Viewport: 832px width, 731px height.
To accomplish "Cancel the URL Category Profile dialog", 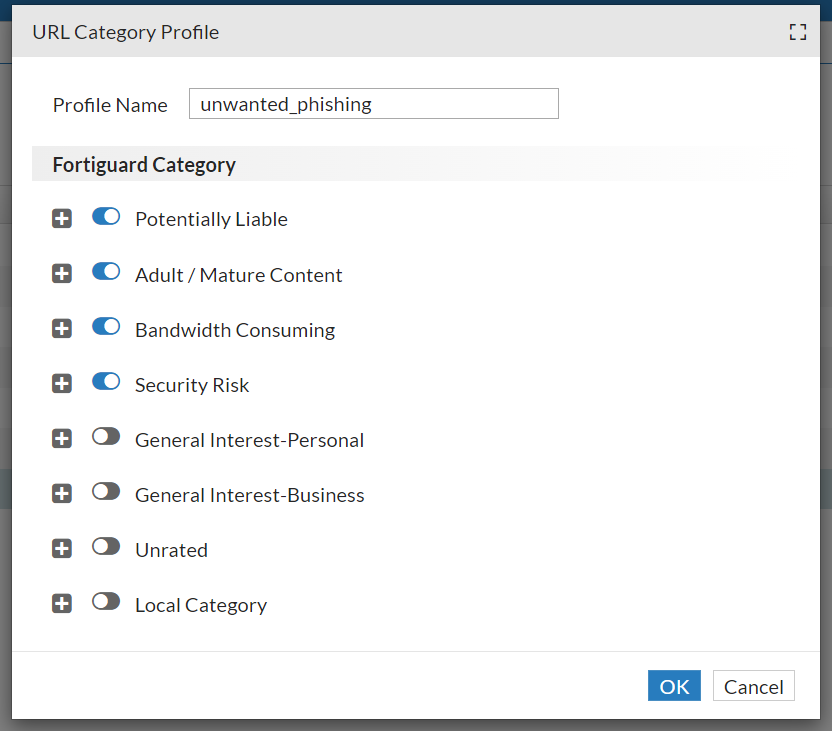I will pyautogui.click(x=753, y=686).
